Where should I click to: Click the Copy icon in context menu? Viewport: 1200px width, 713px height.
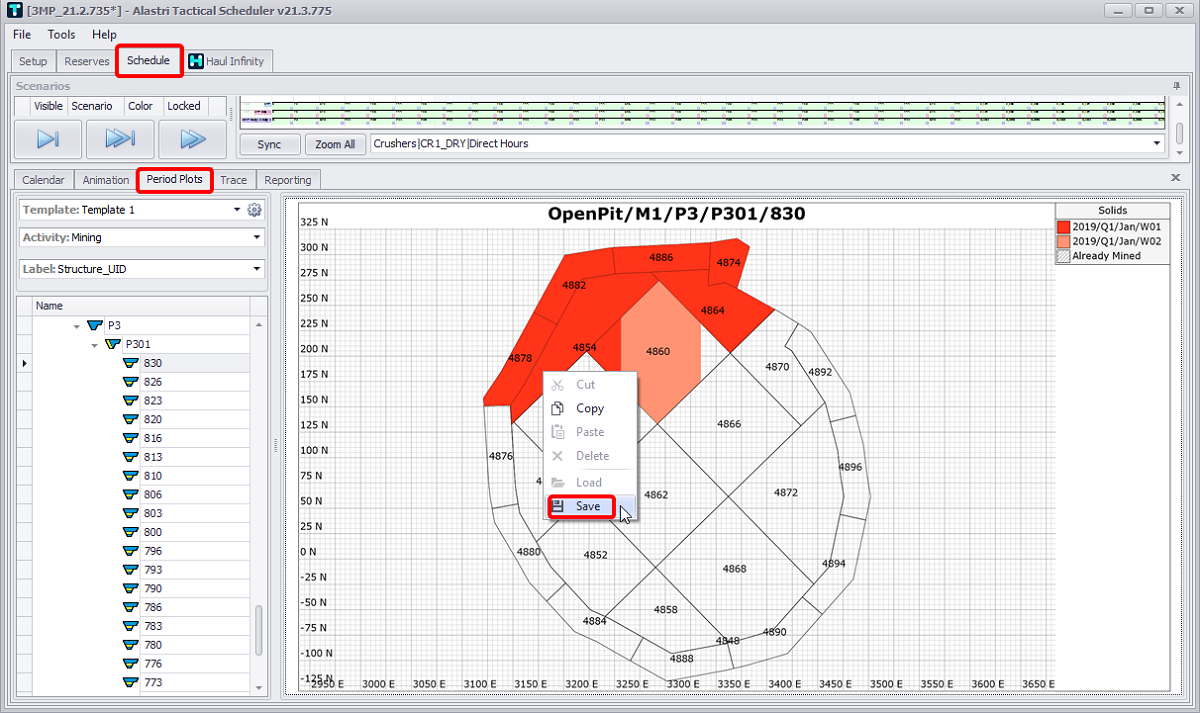point(558,408)
